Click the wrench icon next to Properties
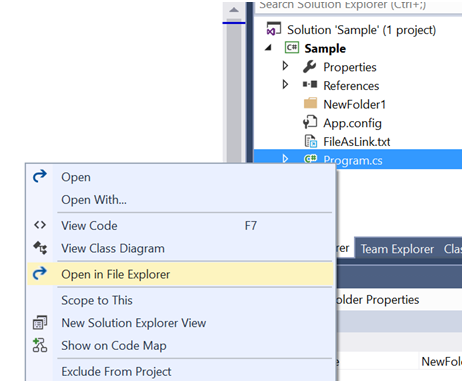 [x=310, y=66]
